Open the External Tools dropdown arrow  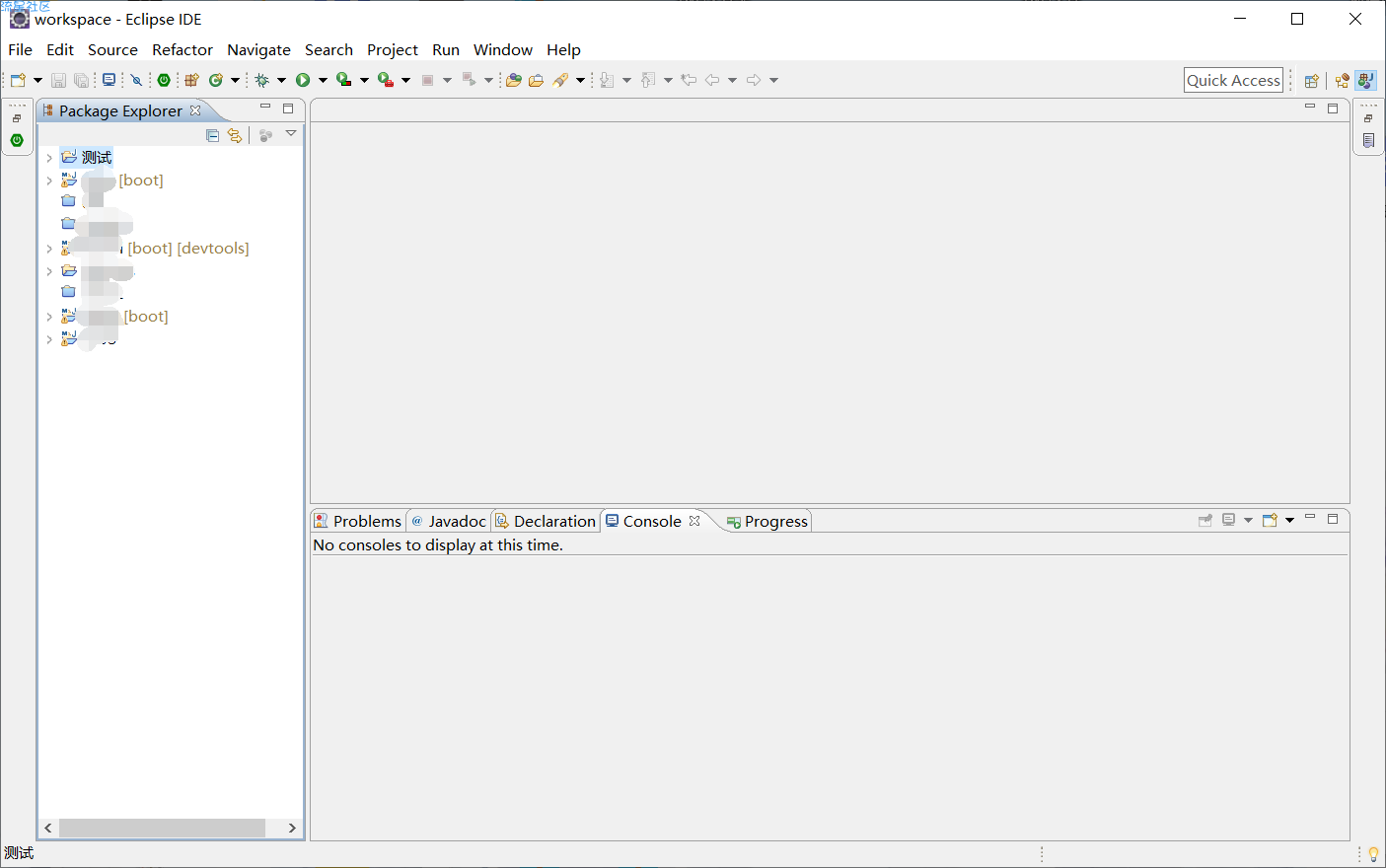point(405,80)
